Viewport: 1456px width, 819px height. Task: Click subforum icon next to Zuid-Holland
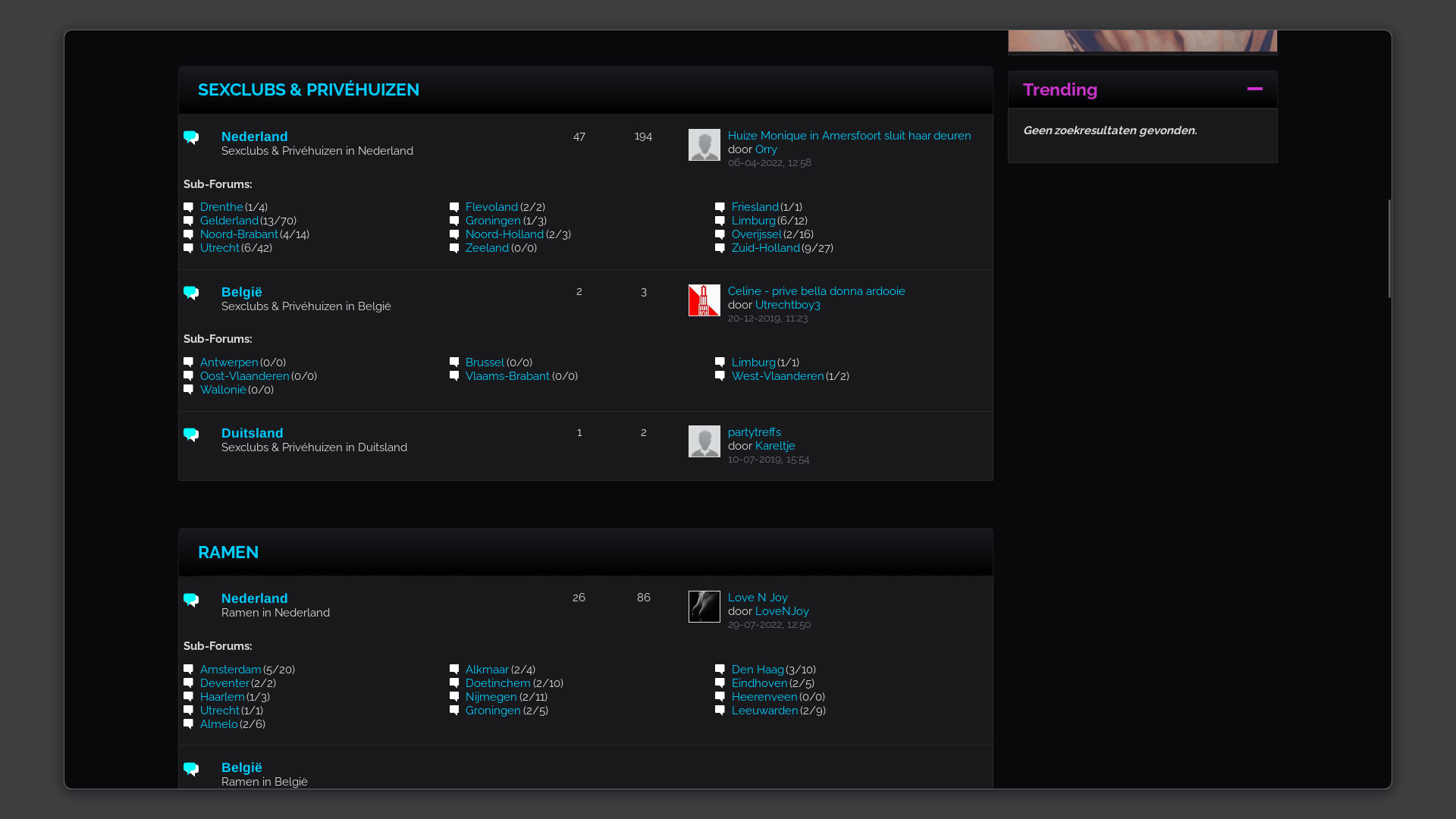pos(720,248)
